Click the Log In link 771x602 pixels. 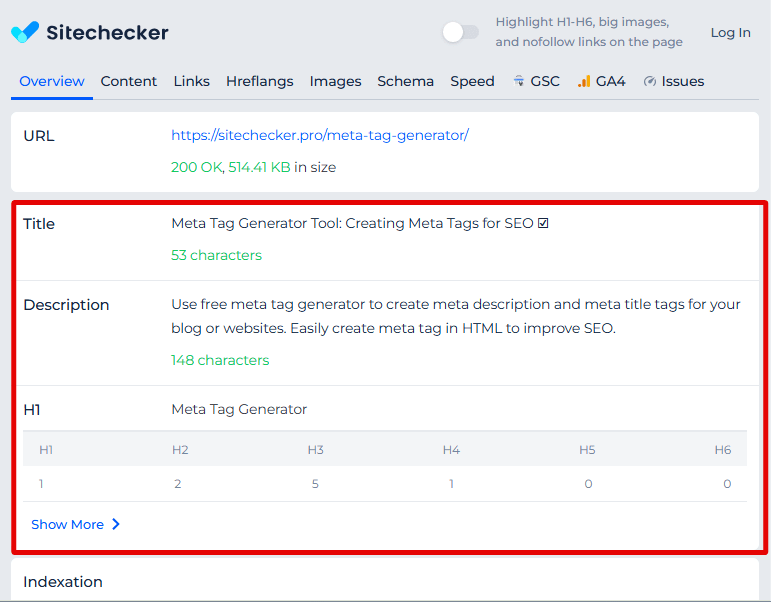pos(730,33)
